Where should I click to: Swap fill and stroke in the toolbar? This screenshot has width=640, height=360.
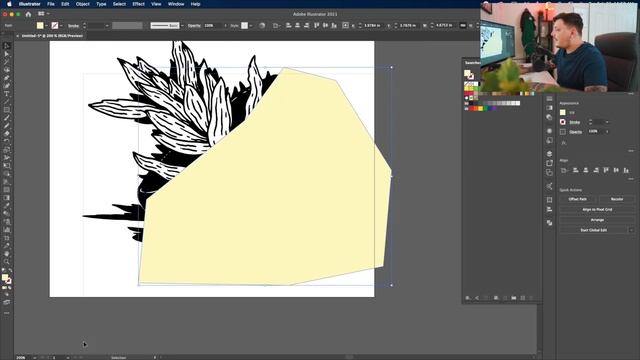point(10,270)
